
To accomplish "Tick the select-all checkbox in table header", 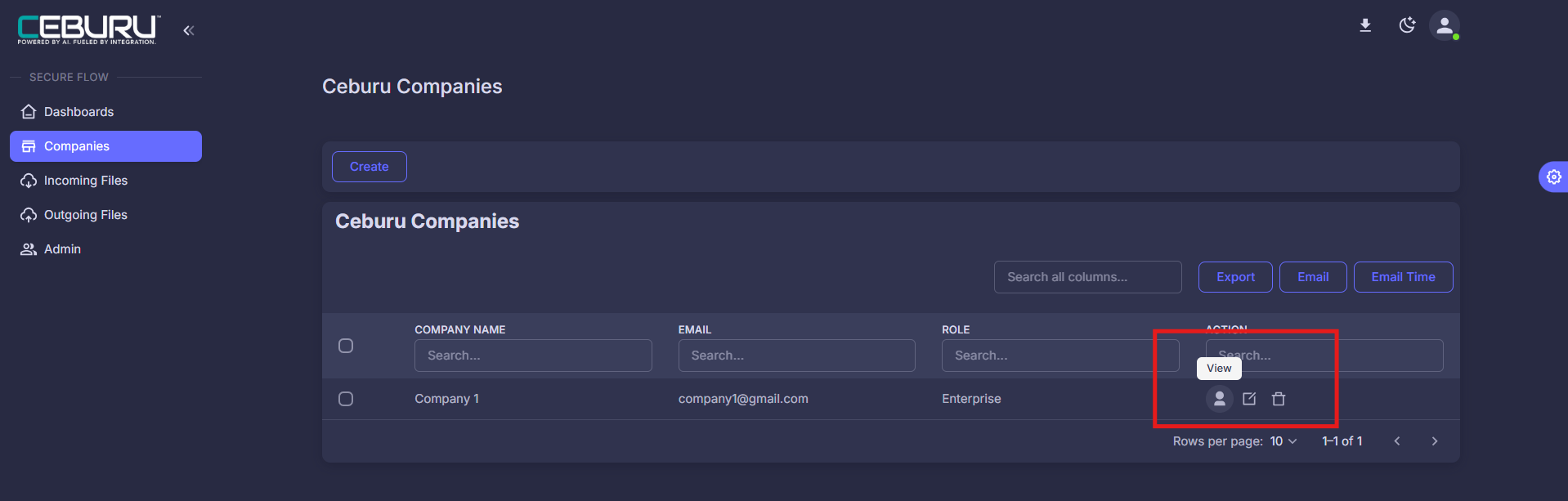I will [x=346, y=346].
